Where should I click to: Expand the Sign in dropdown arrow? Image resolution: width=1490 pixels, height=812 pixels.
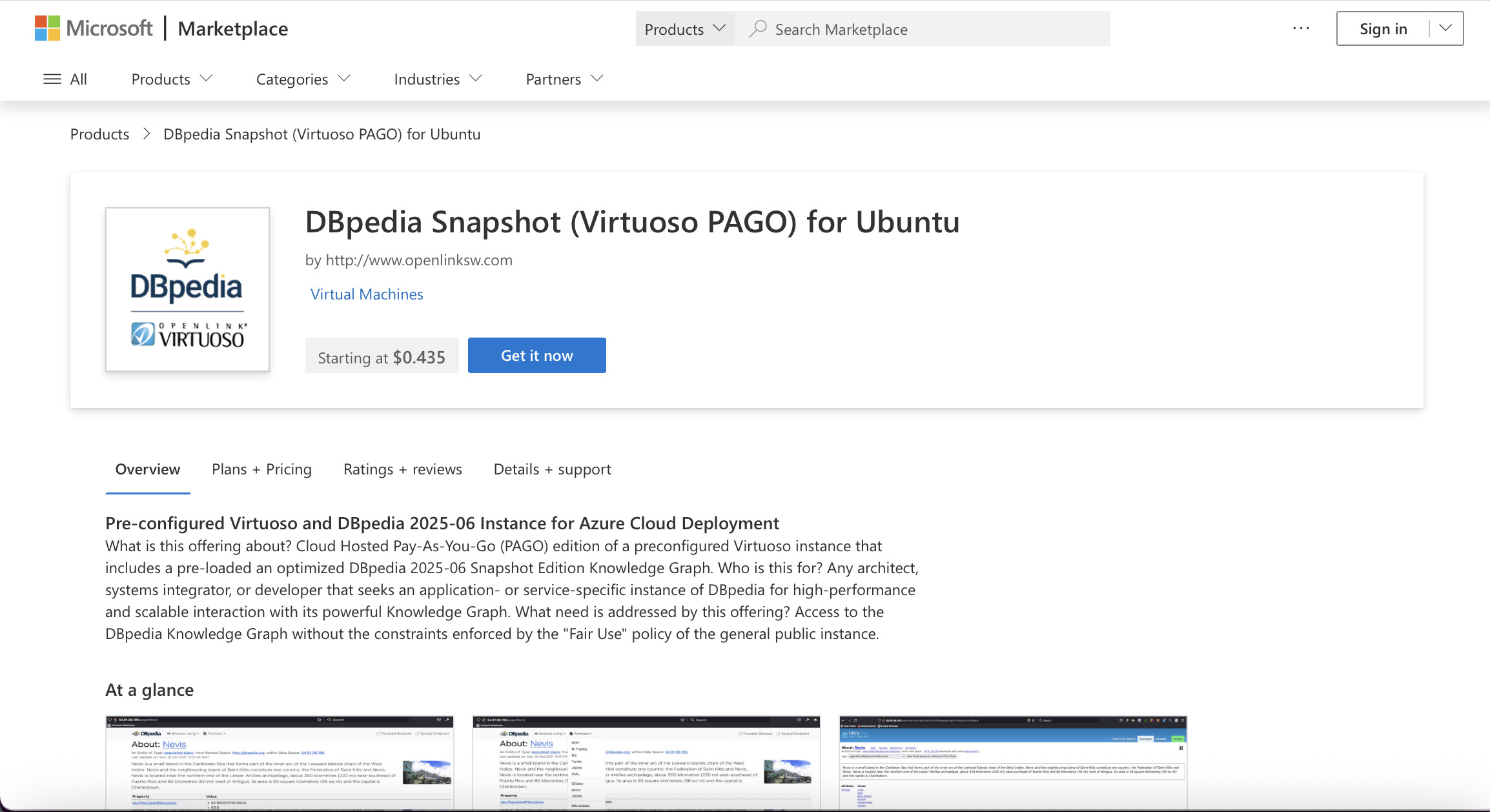coord(1445,28)
